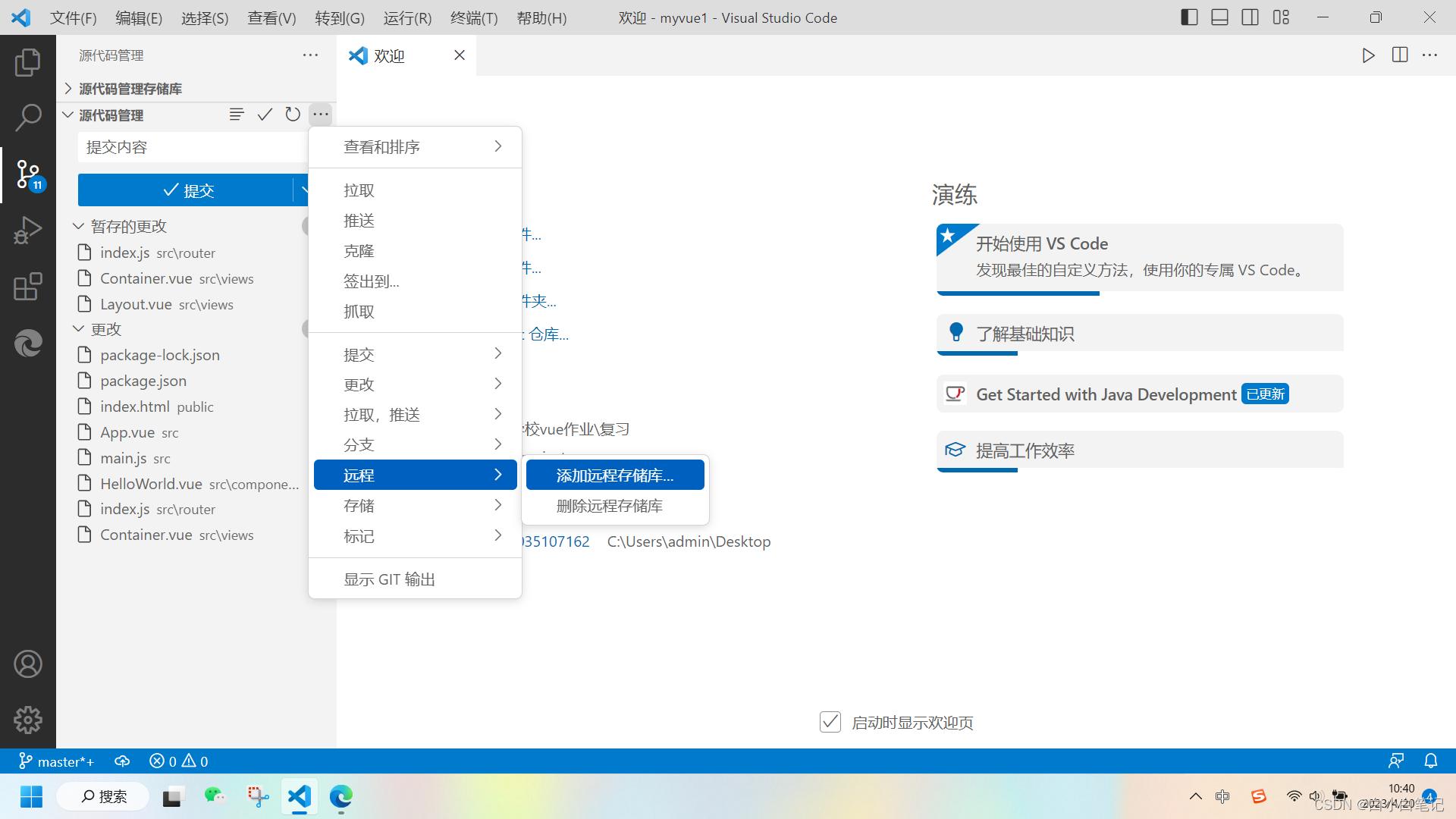The width and height of the screenshot is (1456, 819).
Task: Click the Run play icon in editor toolbar
Action: [1368, 55]
